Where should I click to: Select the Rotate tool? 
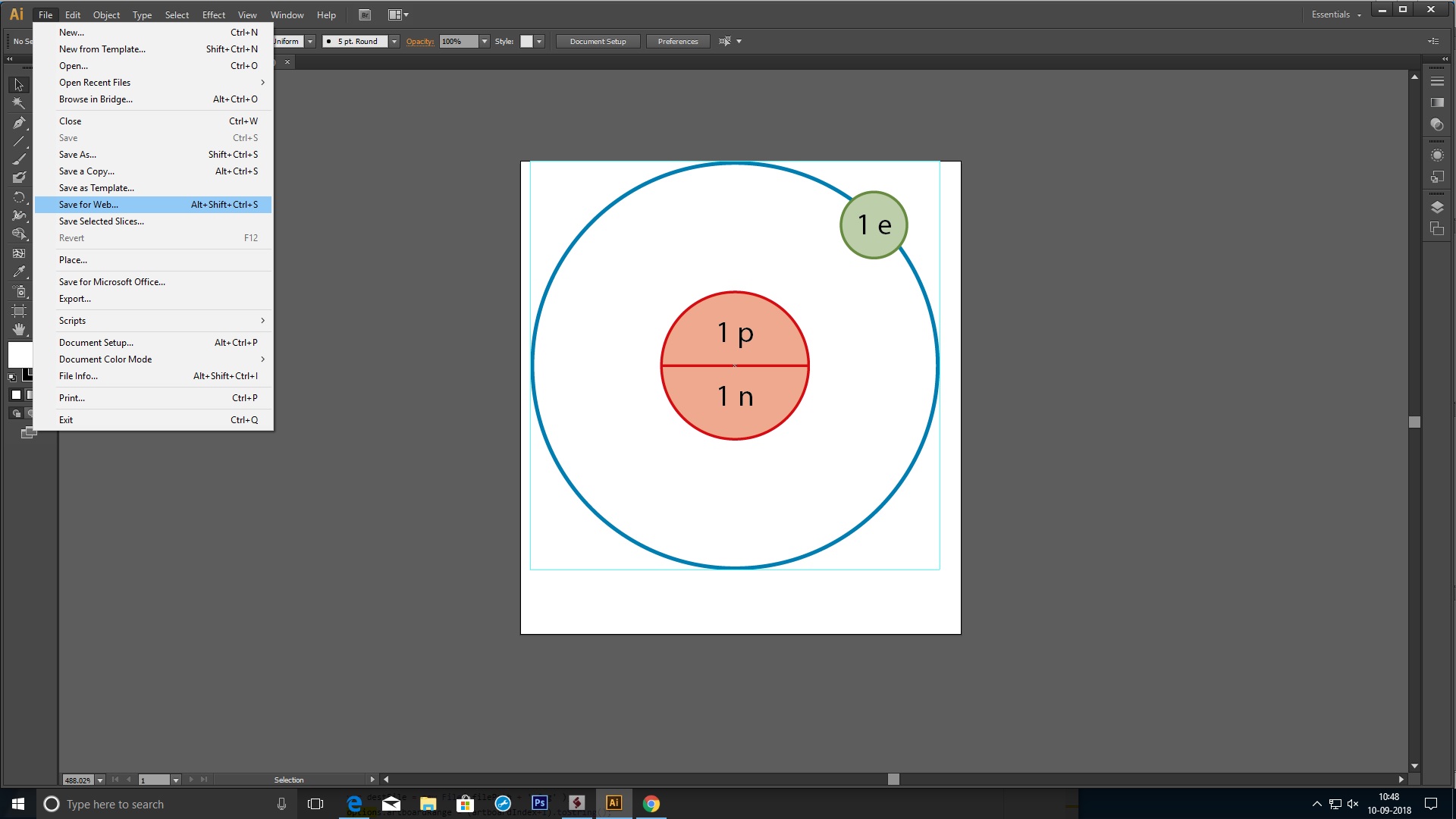point(19,197)
